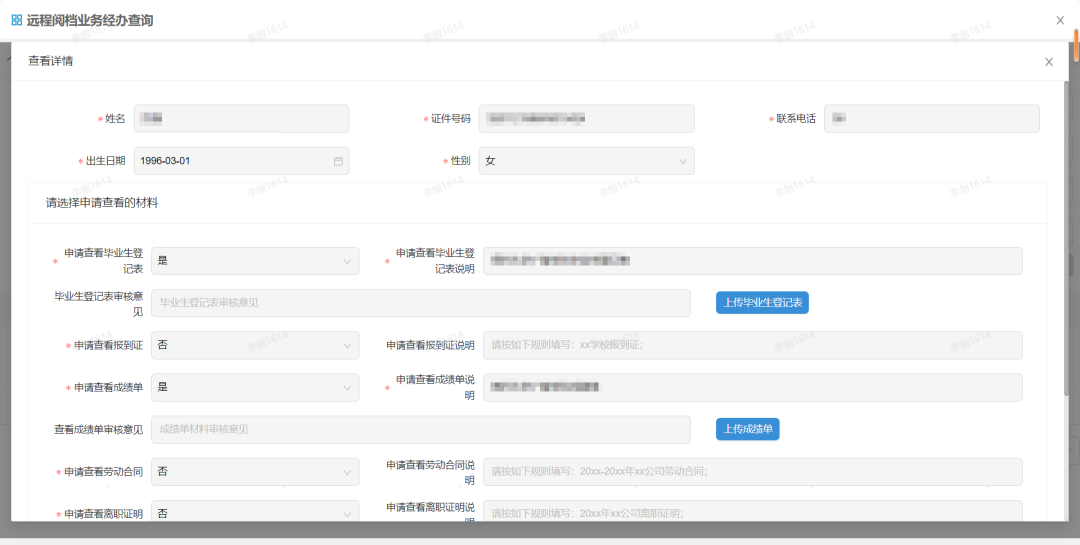Focus the 申请查看报到证说明 field
Viewport: 1080px width, 545px height.
point(752,345)
